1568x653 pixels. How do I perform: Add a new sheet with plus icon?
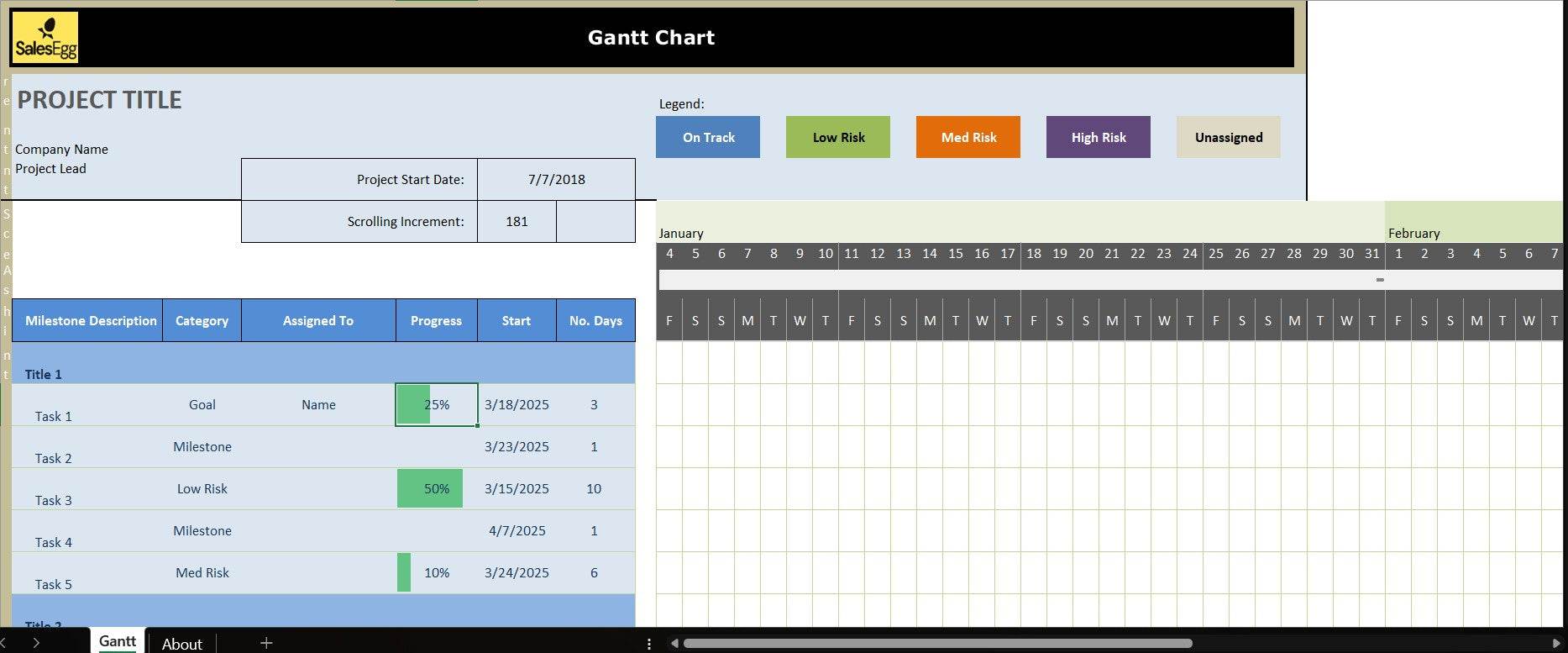266,643
